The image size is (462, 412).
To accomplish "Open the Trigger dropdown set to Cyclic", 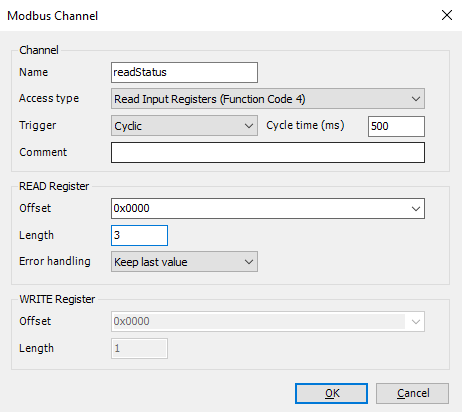I will click(x=184, y=126).
